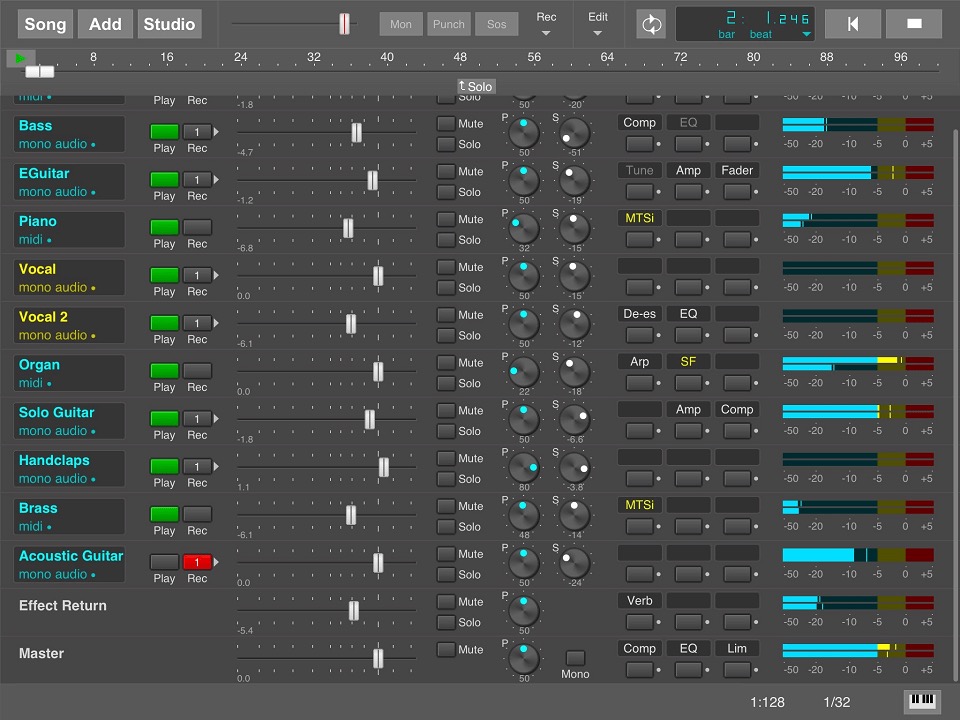
Task: Toggle the cycle loop icon
Action: coord(651,24)
